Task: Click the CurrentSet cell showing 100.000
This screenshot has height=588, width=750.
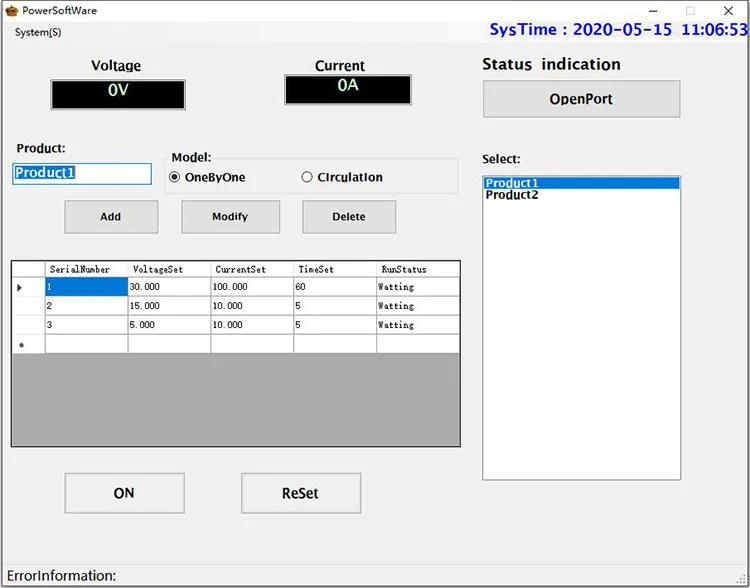Action: pyautogui.click(x=251, y=287)
